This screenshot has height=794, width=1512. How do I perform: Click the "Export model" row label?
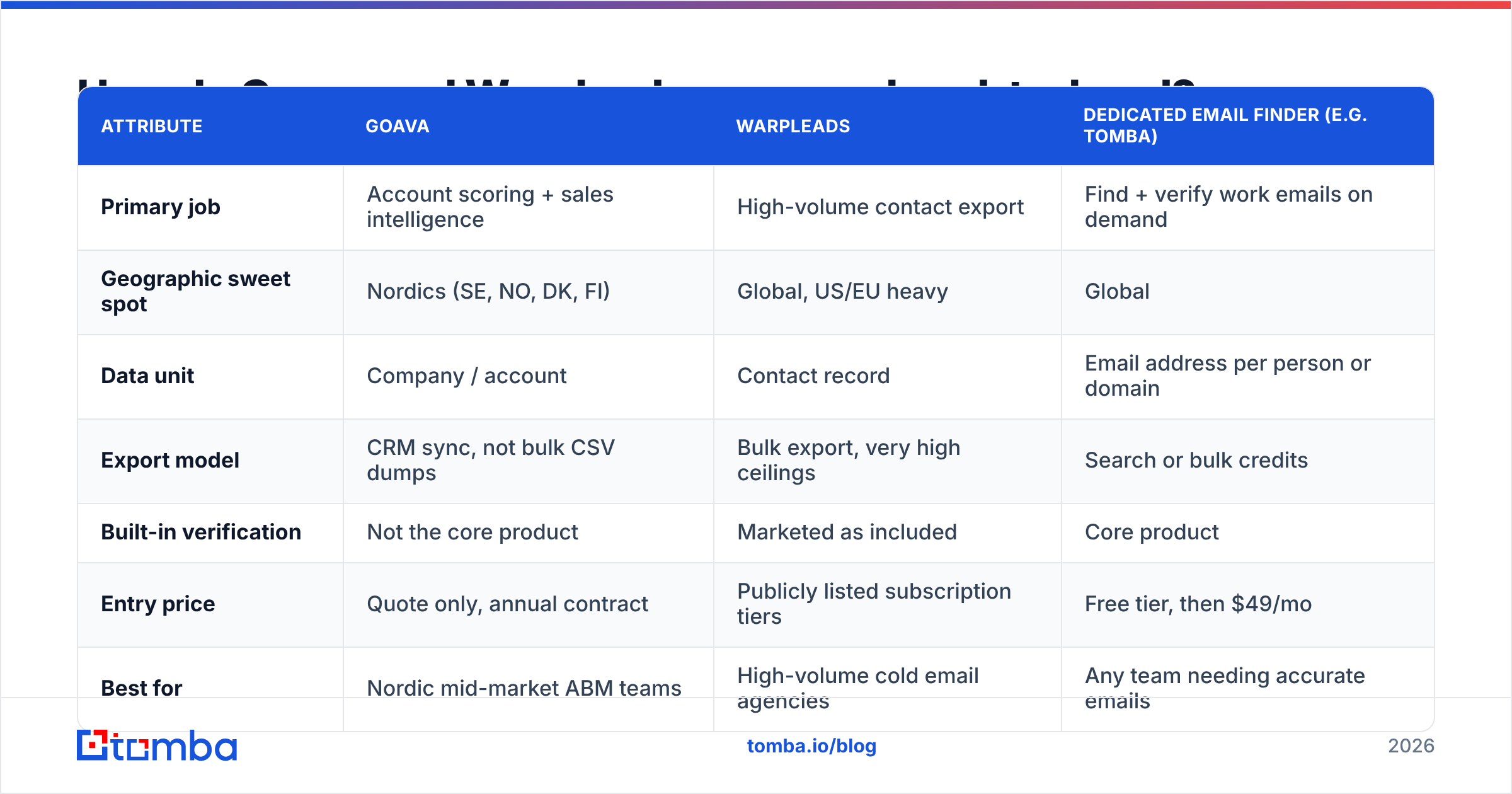(x=170, y=460)
